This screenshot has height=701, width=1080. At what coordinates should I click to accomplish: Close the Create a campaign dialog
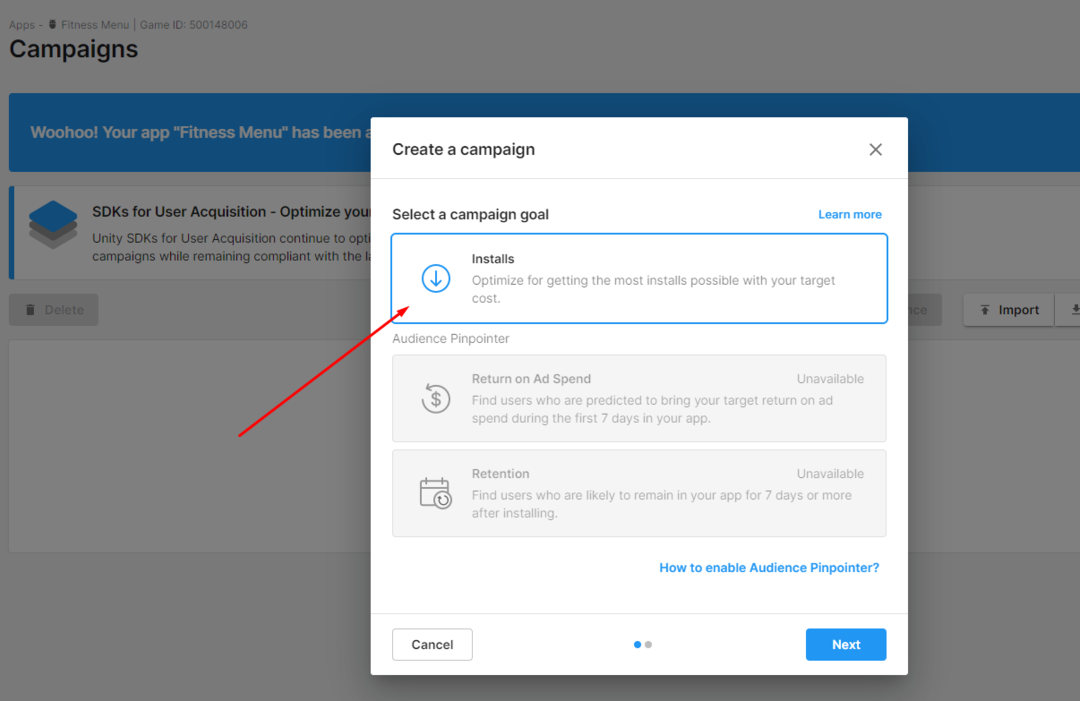[875, 148]
